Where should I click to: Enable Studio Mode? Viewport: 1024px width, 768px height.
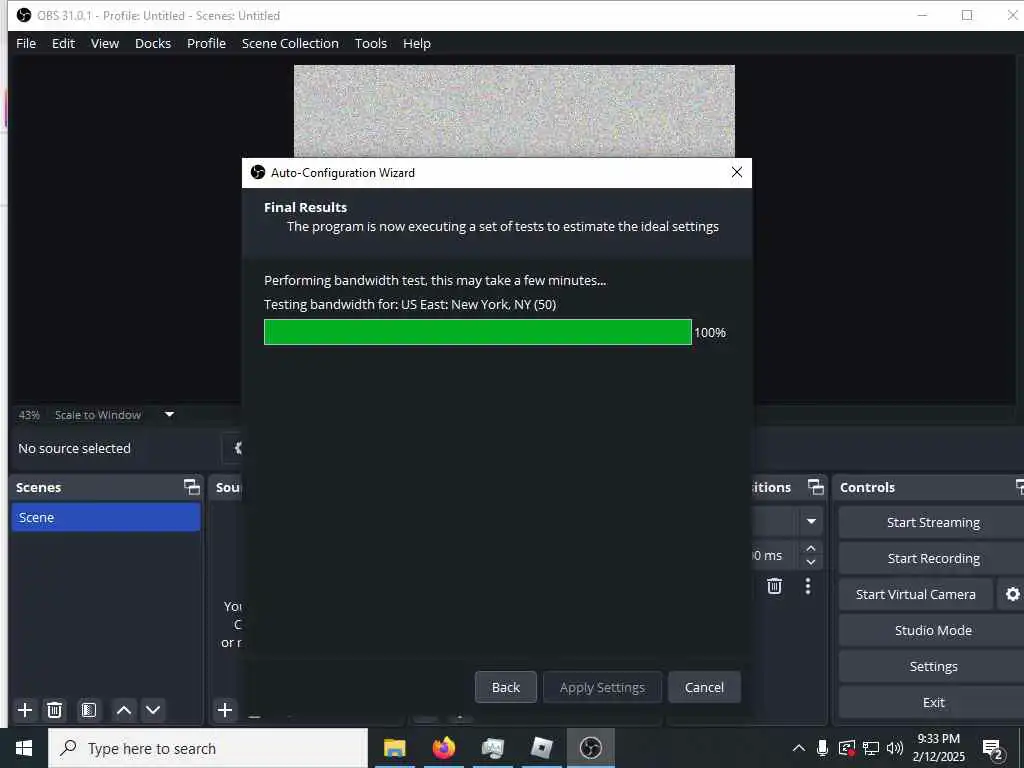[933, 630]
